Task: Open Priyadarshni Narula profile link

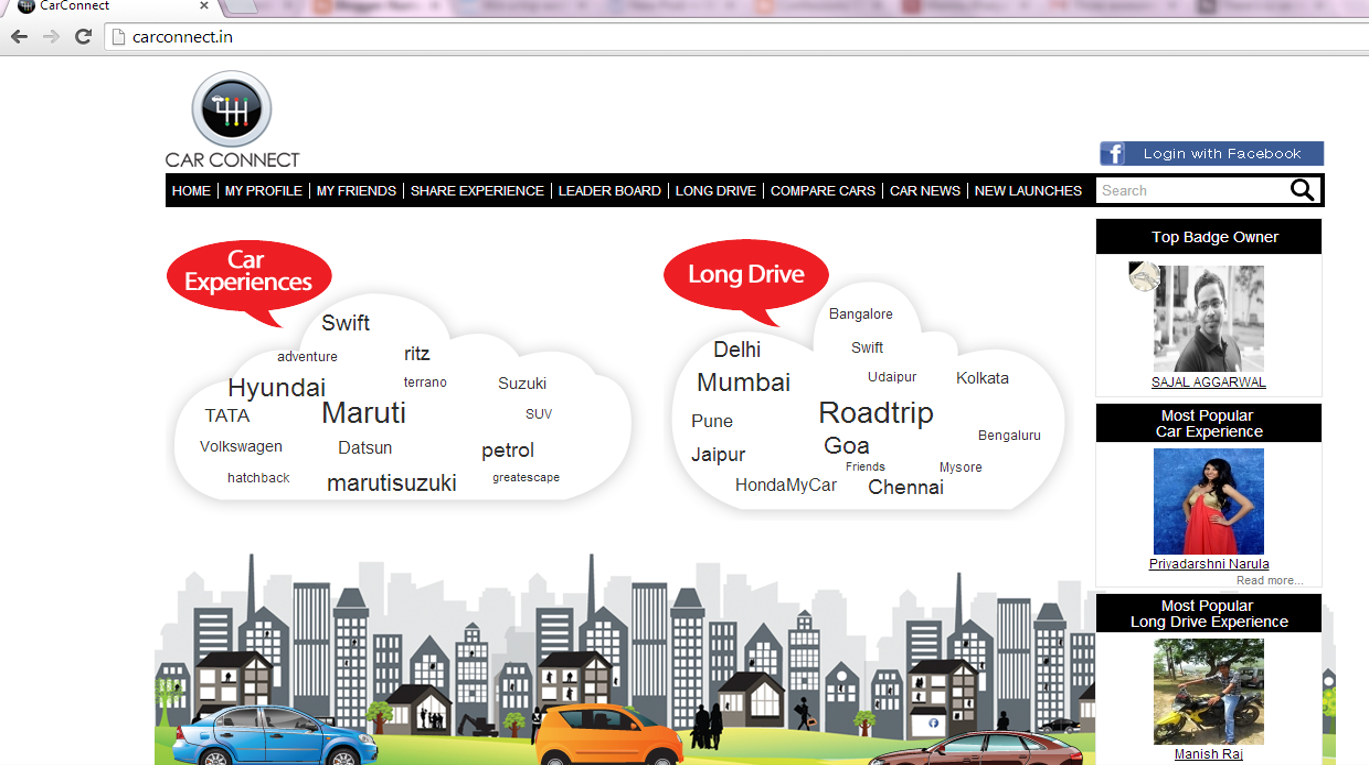Action: (x=1208, y=564)
